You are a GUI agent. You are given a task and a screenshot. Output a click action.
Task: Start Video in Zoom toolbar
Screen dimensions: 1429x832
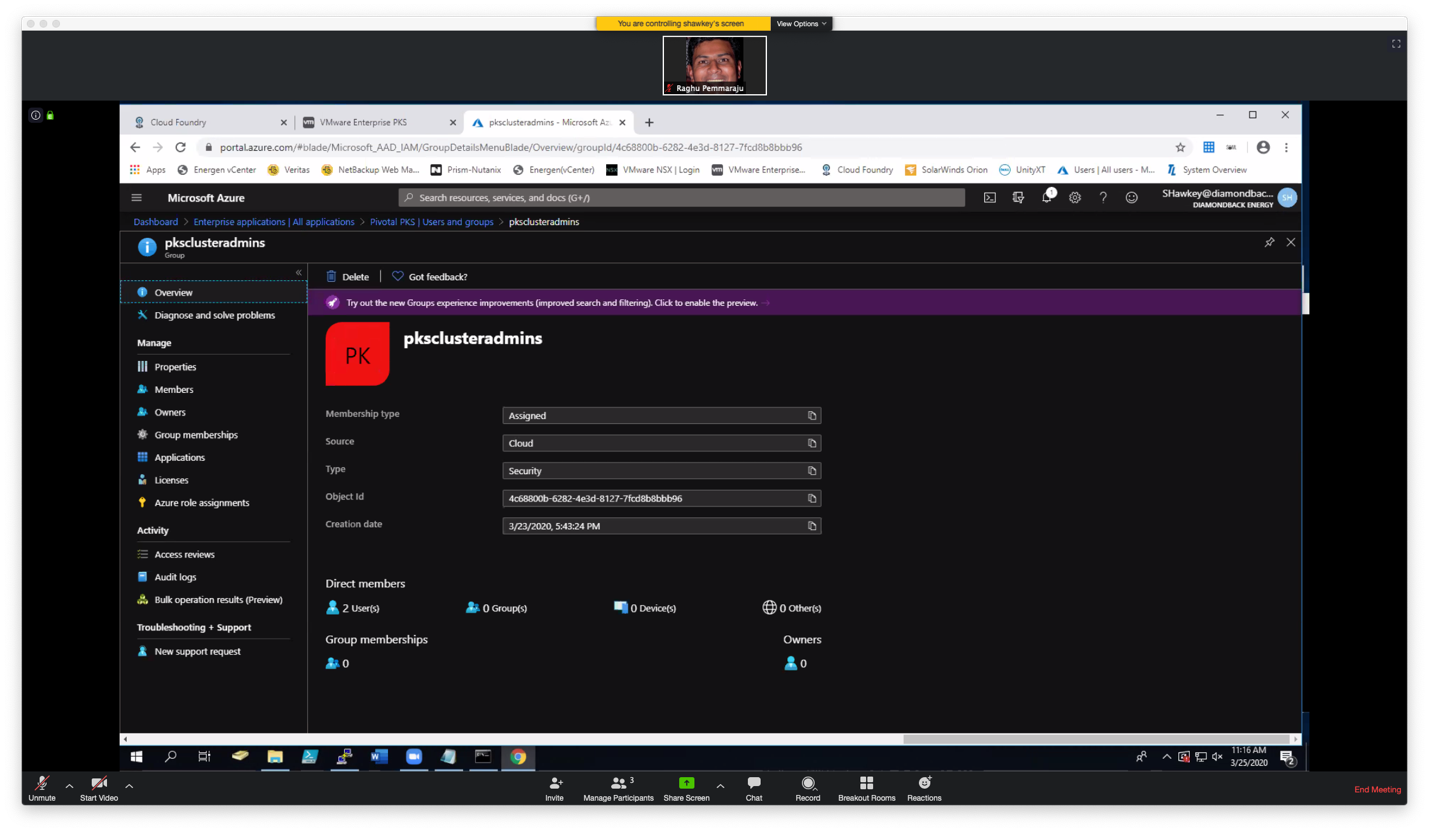[99, 789]
